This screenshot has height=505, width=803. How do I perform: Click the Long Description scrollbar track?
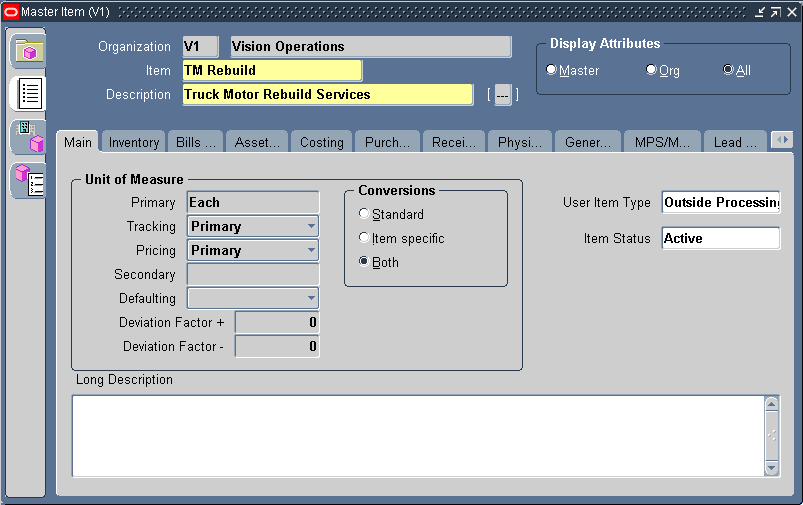[771, 436]
